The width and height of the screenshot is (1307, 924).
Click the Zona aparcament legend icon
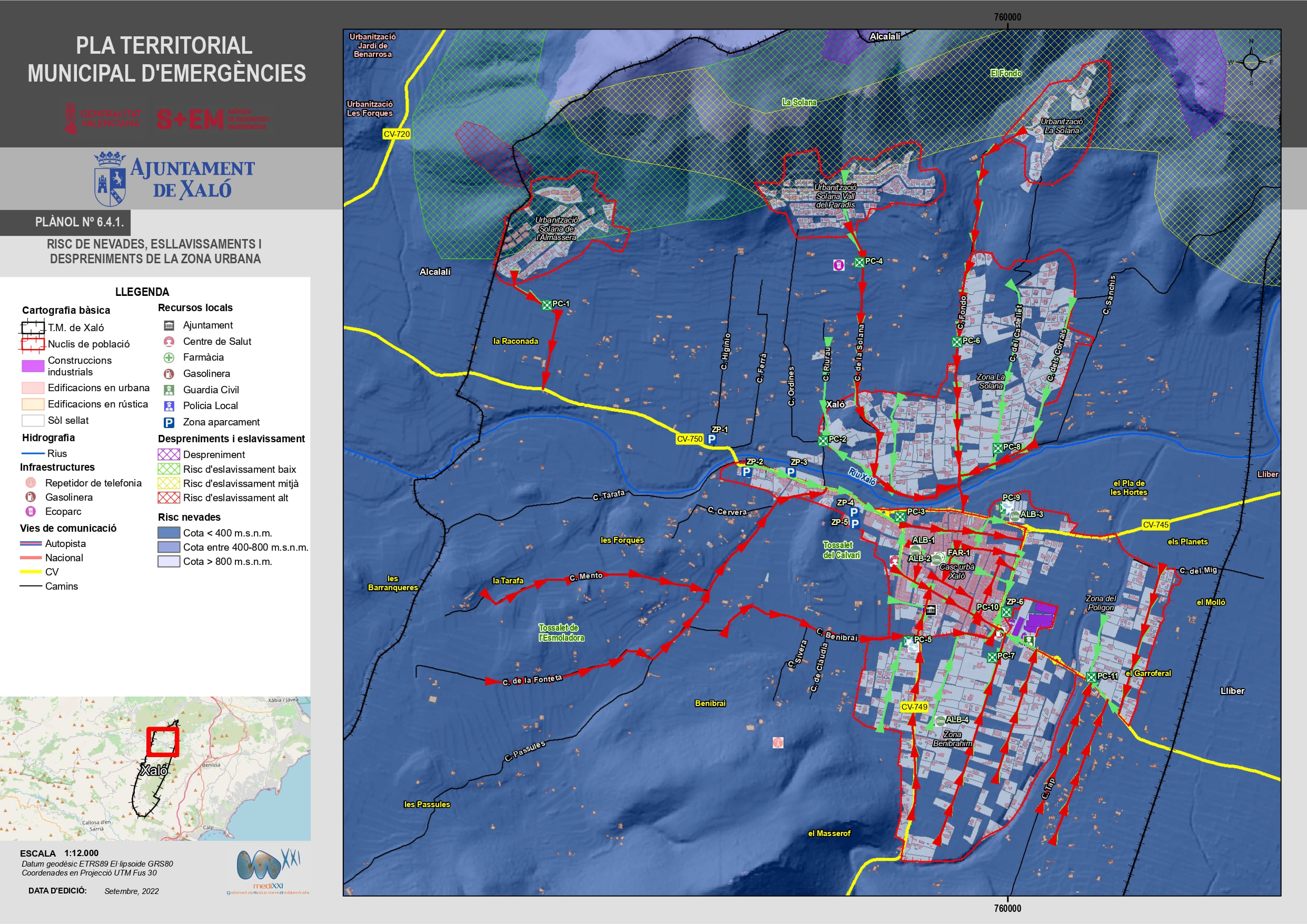coord(169,422)
